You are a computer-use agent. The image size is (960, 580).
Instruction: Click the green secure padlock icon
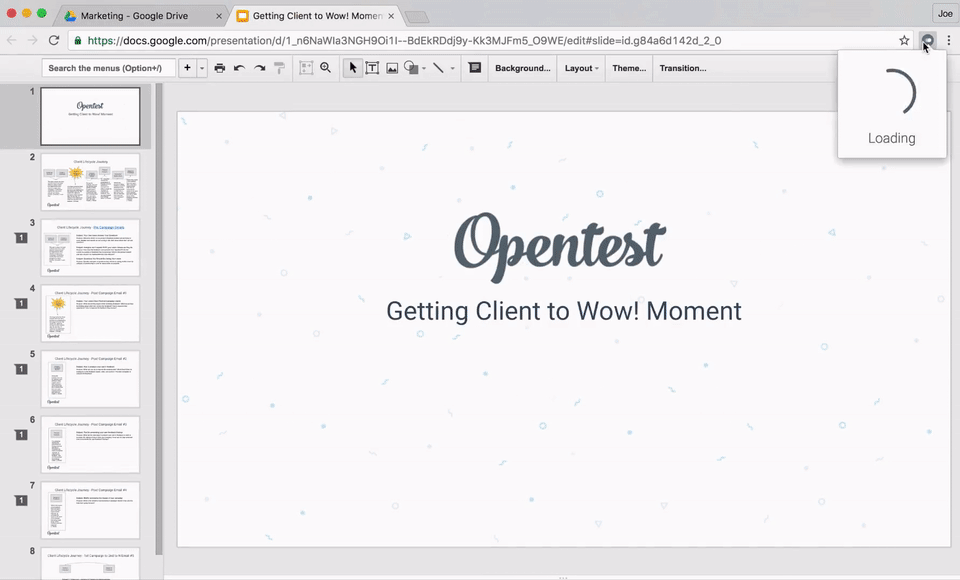pyautogui.click(x=78, y=40)
